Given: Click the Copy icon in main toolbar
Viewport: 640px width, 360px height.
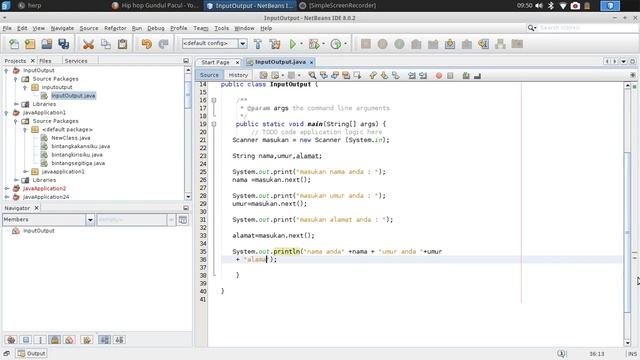Looking at the screenshot, I should [105, 44].
